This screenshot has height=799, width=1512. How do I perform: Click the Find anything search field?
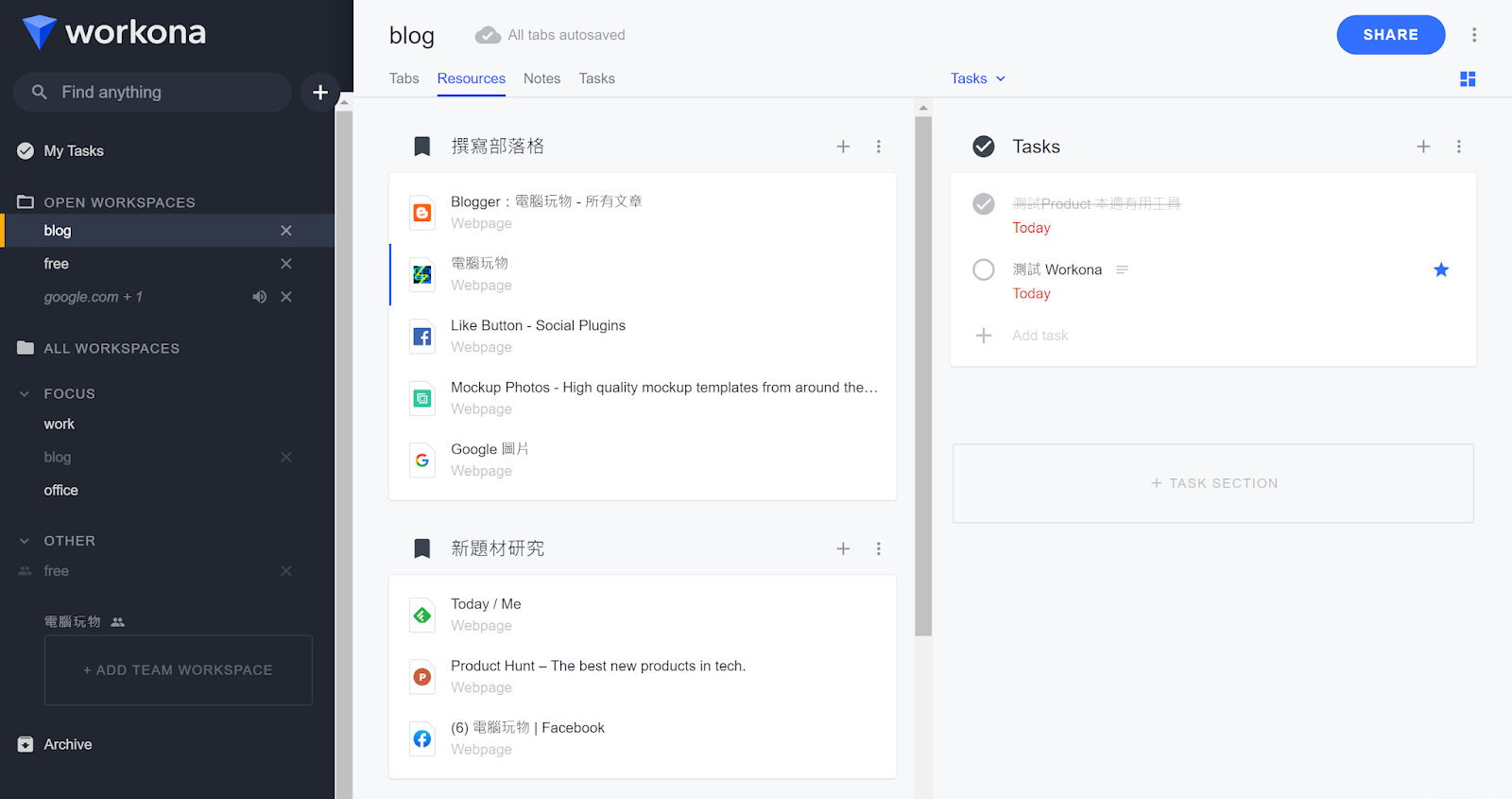152,92
